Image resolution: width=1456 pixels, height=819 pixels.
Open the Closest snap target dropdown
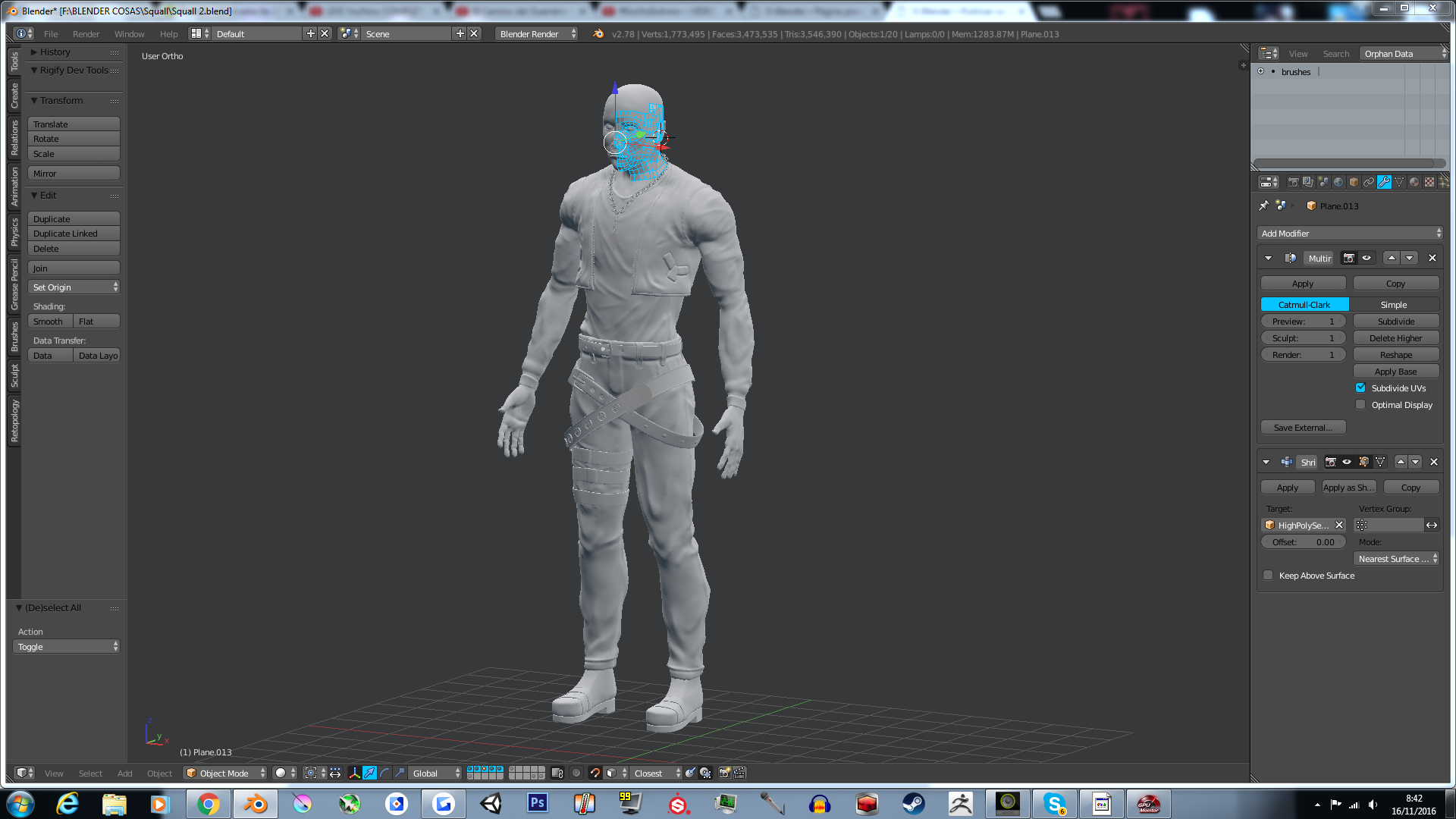657,773
